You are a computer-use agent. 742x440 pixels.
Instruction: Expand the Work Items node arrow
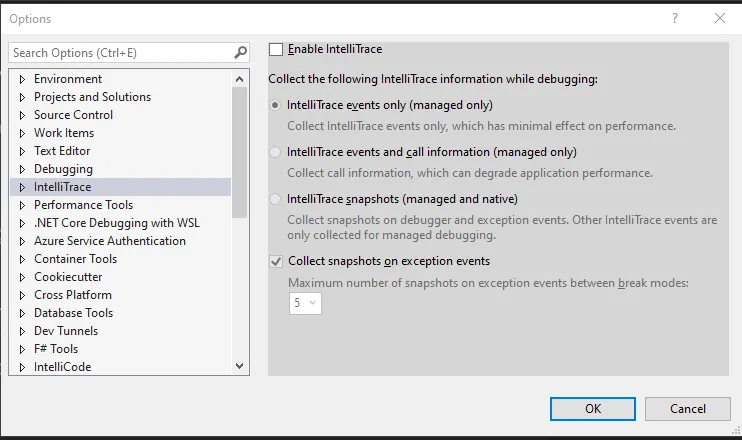click(22, 133)
